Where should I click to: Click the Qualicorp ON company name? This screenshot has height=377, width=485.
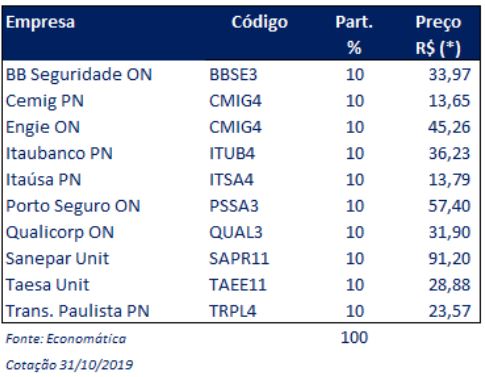(x=60, y=233)
